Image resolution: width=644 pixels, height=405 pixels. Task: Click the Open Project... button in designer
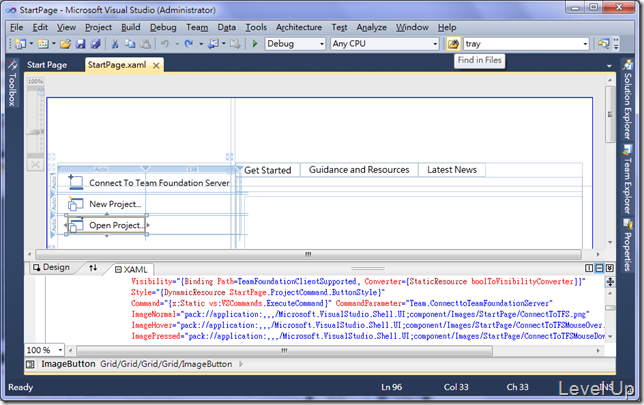tap(107, 225)
